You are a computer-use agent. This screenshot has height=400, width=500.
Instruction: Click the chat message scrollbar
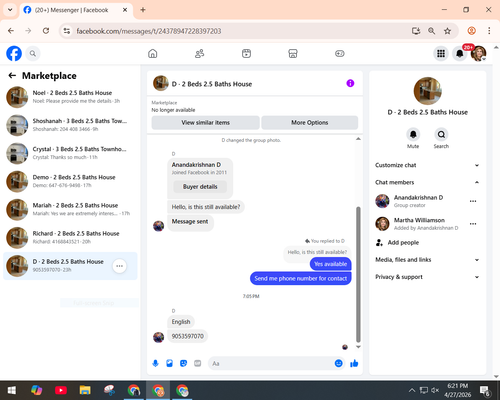click(x=358, y=274)
